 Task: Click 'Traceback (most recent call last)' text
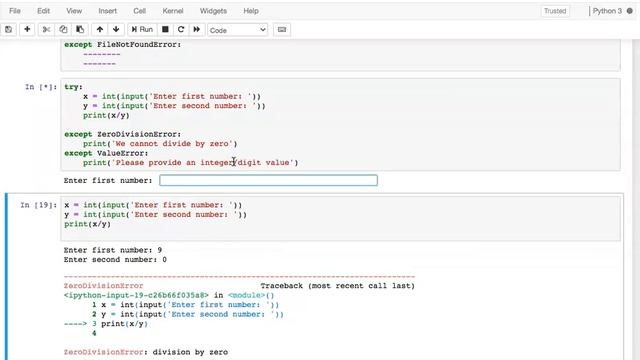338,286
